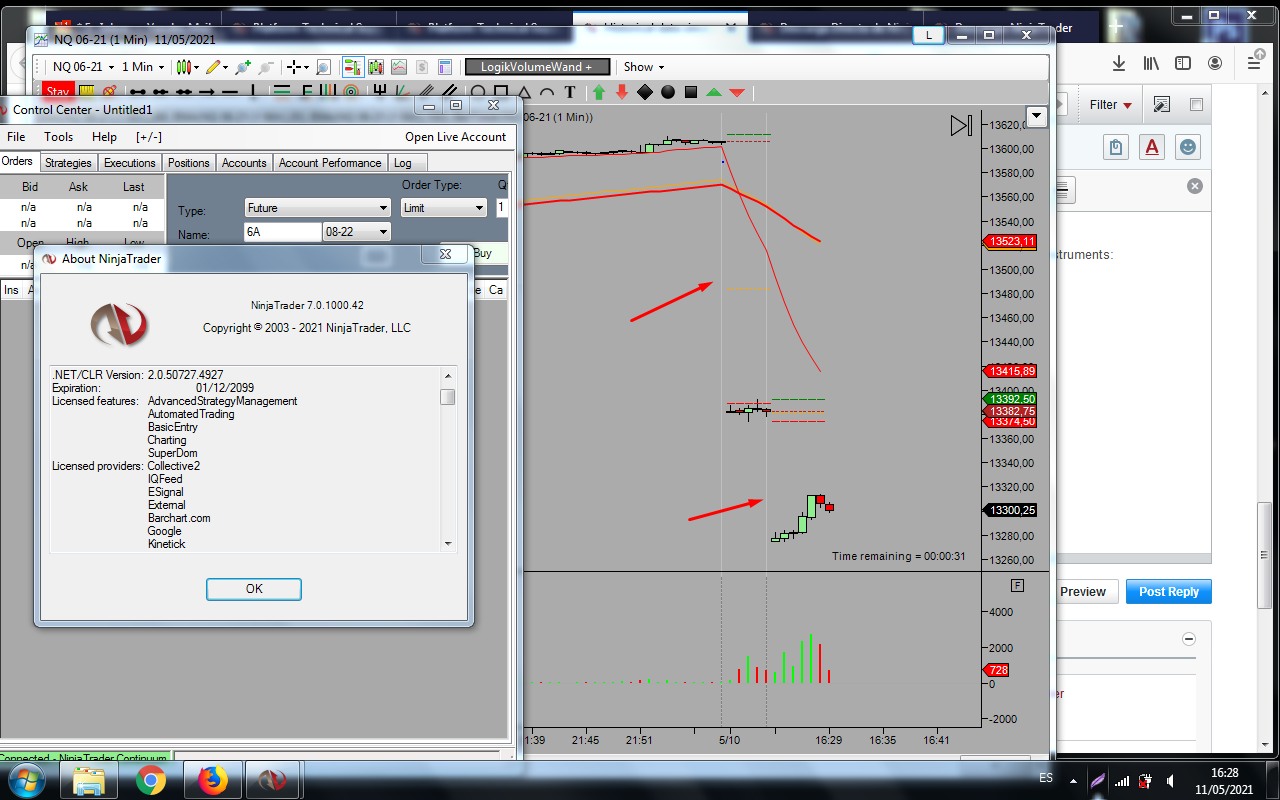Select the square marker drawing tool

click(690, 93)
